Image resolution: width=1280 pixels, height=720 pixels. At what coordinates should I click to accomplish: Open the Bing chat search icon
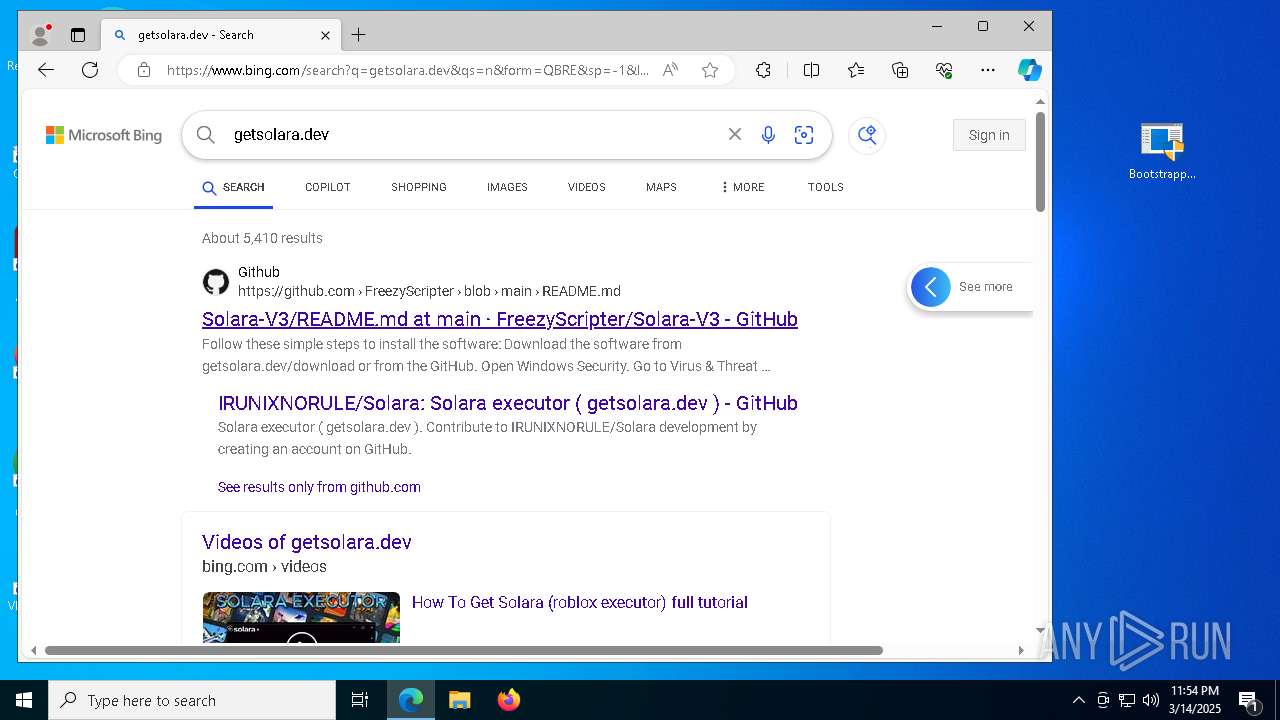click(867, 135)
